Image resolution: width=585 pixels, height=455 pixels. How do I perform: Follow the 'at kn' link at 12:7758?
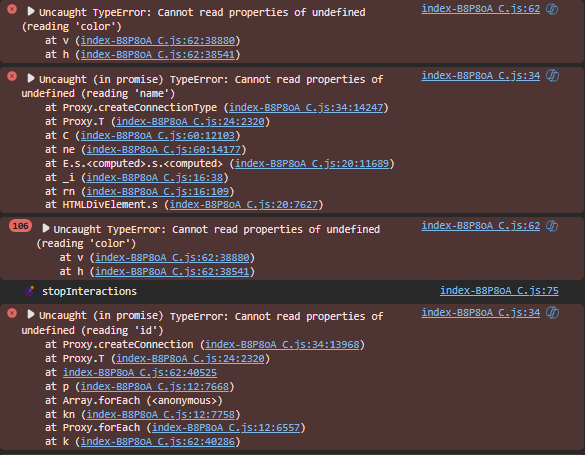pos(161,415)
